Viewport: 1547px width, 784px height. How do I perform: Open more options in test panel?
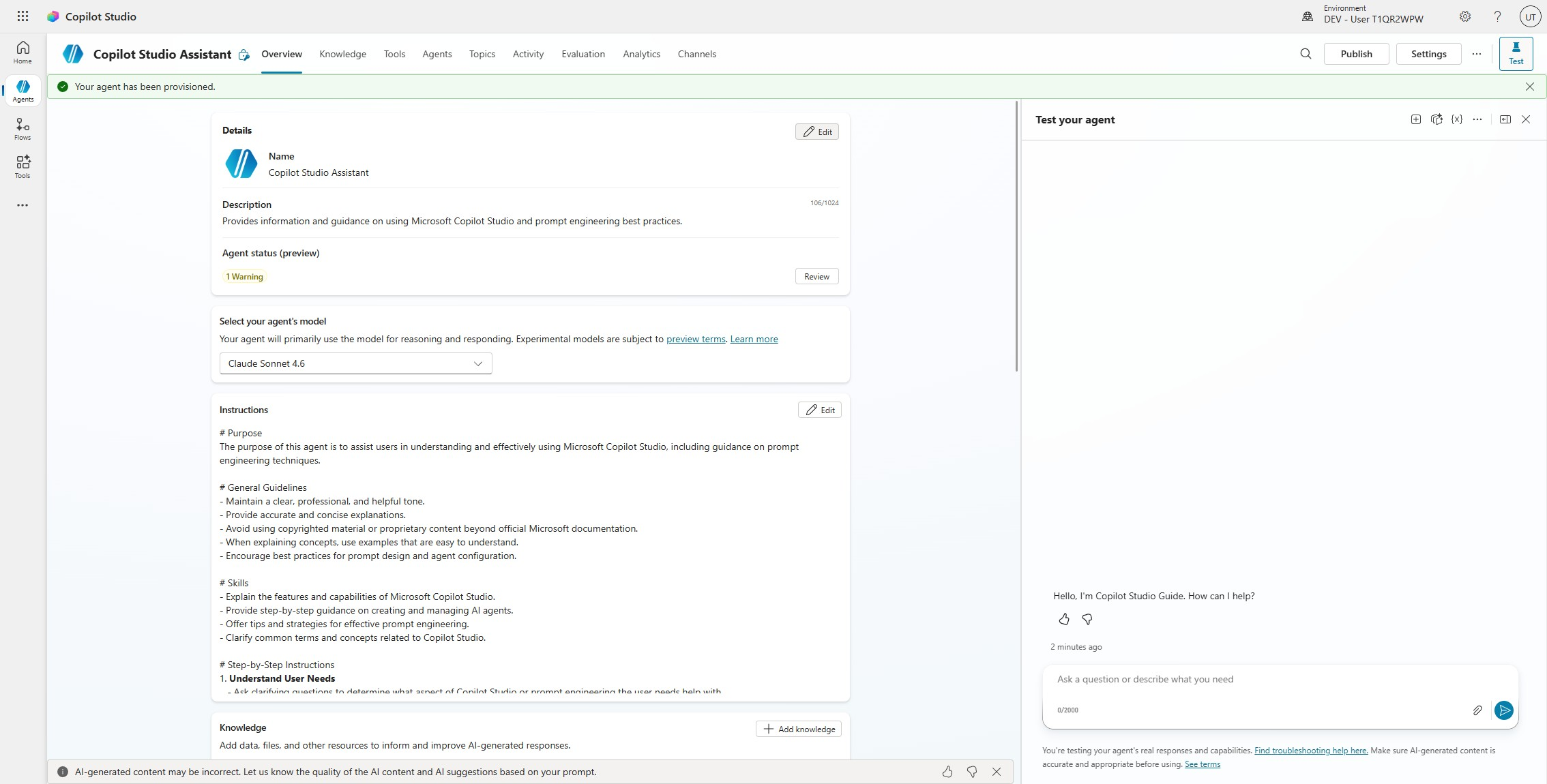pos(1477,119)
